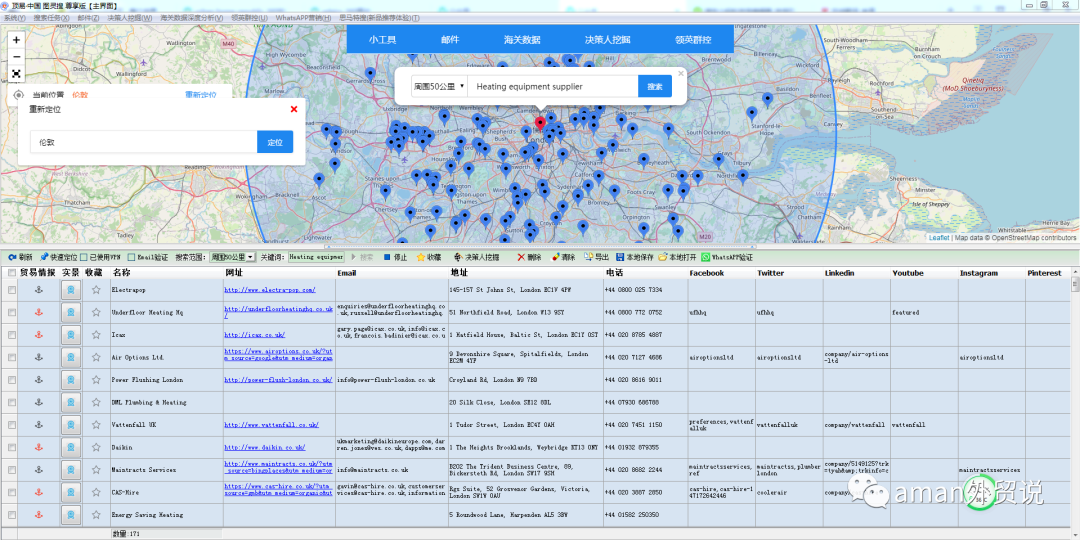
Task: Toggle the select-all header checkbox
Action: pos(12,273)
